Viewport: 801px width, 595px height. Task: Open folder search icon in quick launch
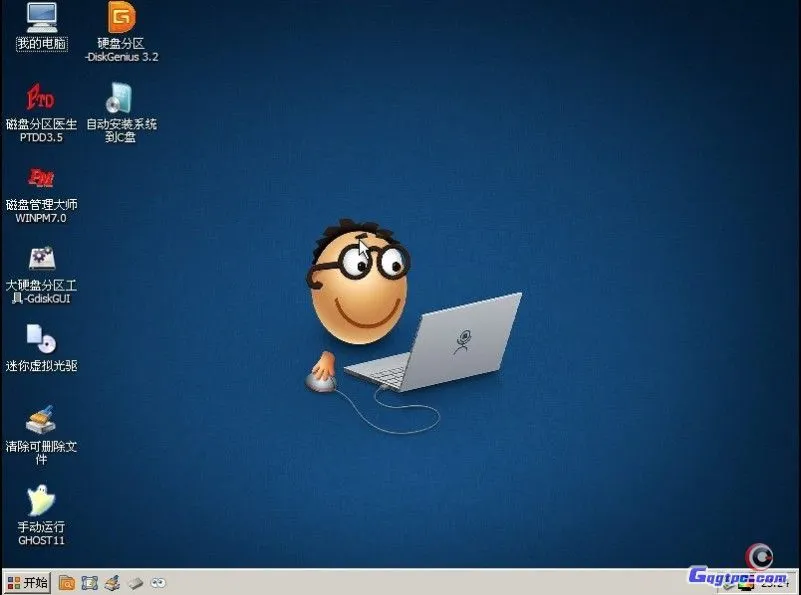[67, 582]
